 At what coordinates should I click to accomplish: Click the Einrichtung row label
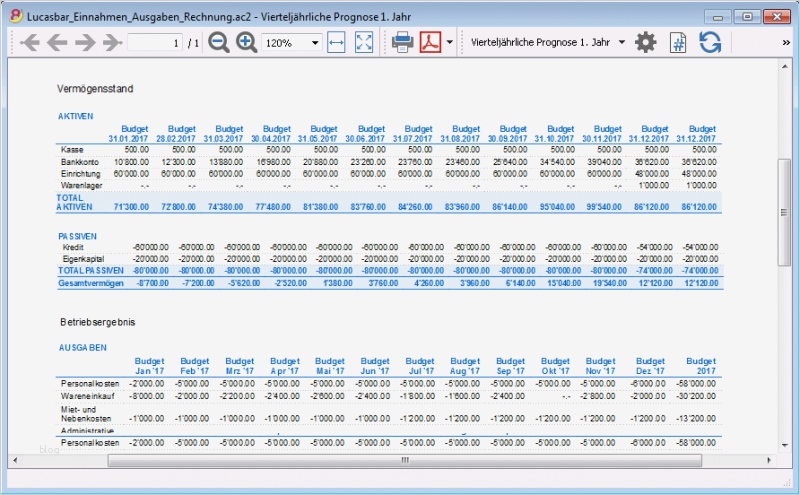pyautogui.click(x=81, y=174)
